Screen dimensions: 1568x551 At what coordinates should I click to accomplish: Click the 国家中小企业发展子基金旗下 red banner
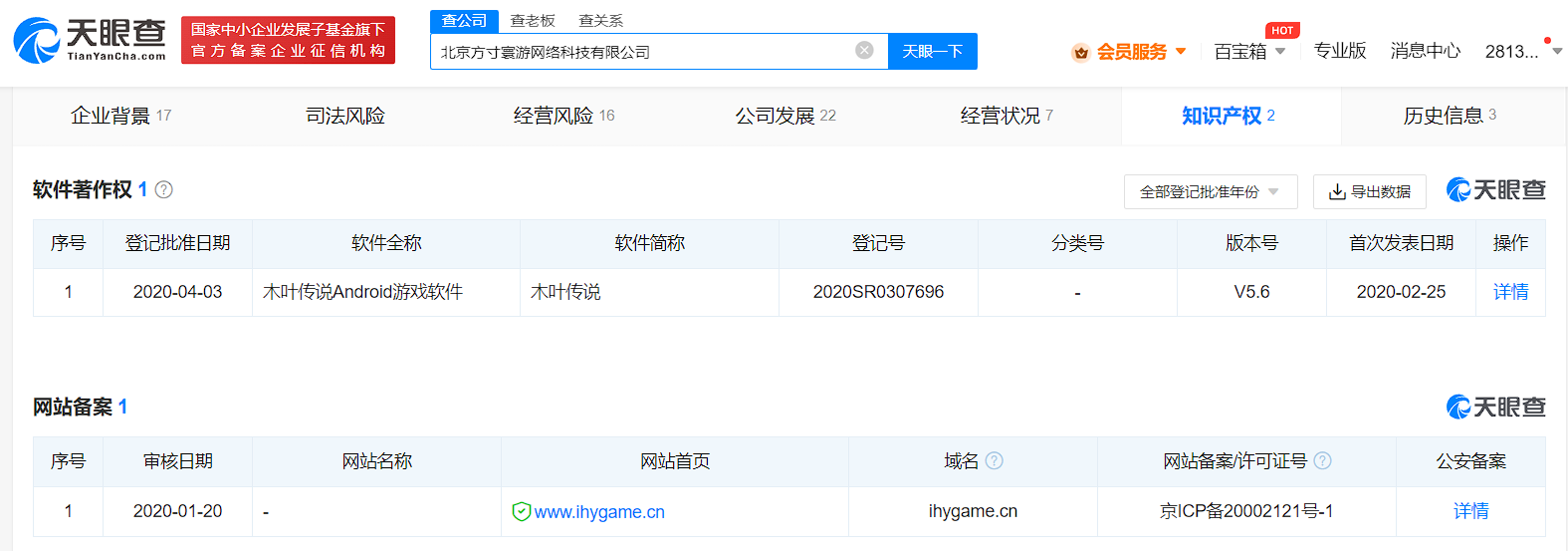tap(288, 40)
